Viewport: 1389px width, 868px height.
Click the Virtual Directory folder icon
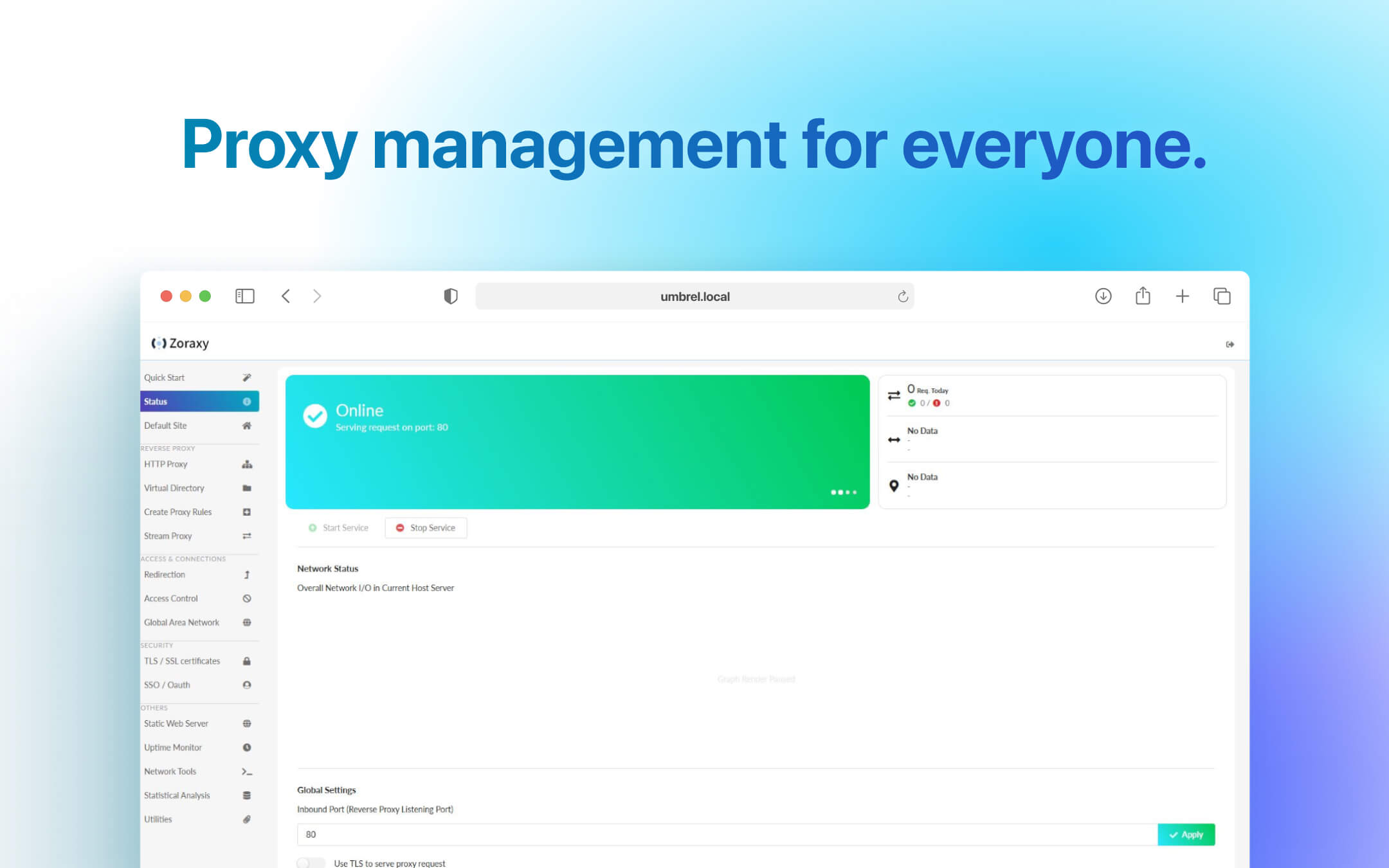[x=246, y=488]
